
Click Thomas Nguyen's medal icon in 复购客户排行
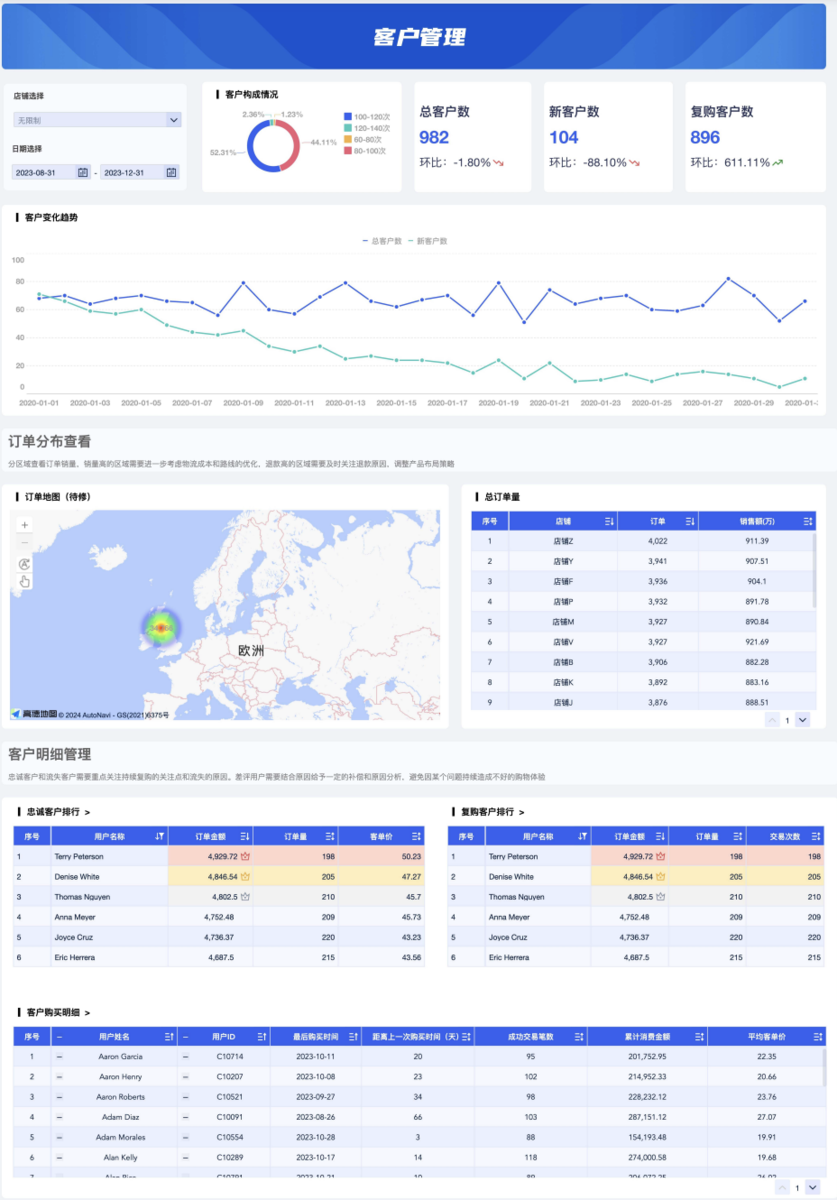[661, 897]
